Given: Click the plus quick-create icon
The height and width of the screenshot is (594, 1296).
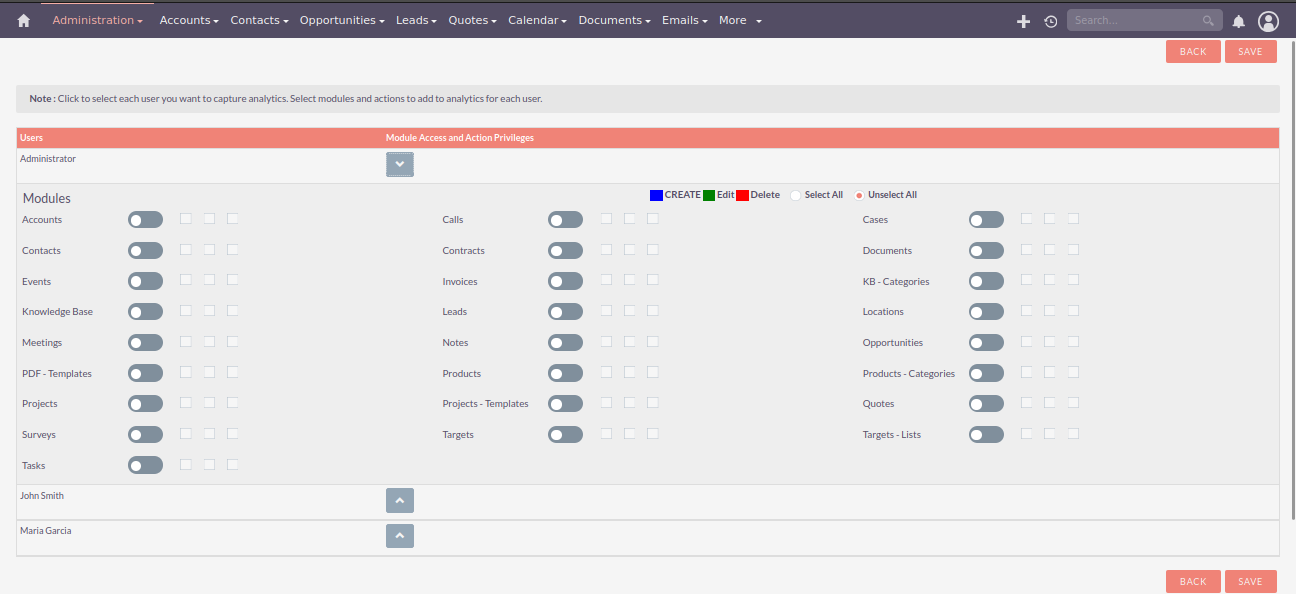Looking at the screenshot, I should pyautogui.click(x=1023, y=21).
